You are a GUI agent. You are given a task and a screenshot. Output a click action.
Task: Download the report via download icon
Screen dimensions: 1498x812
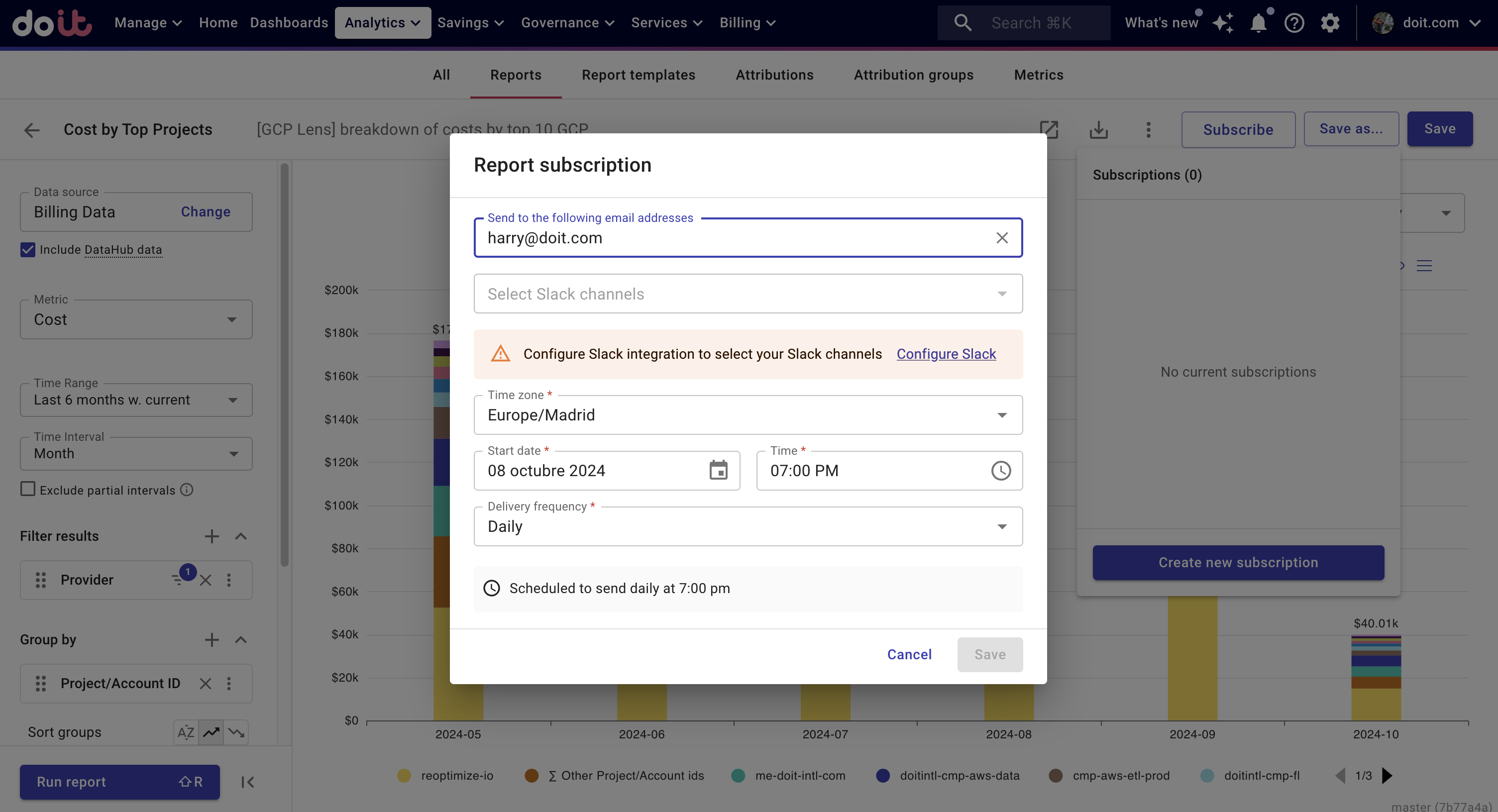point(1098,129)
